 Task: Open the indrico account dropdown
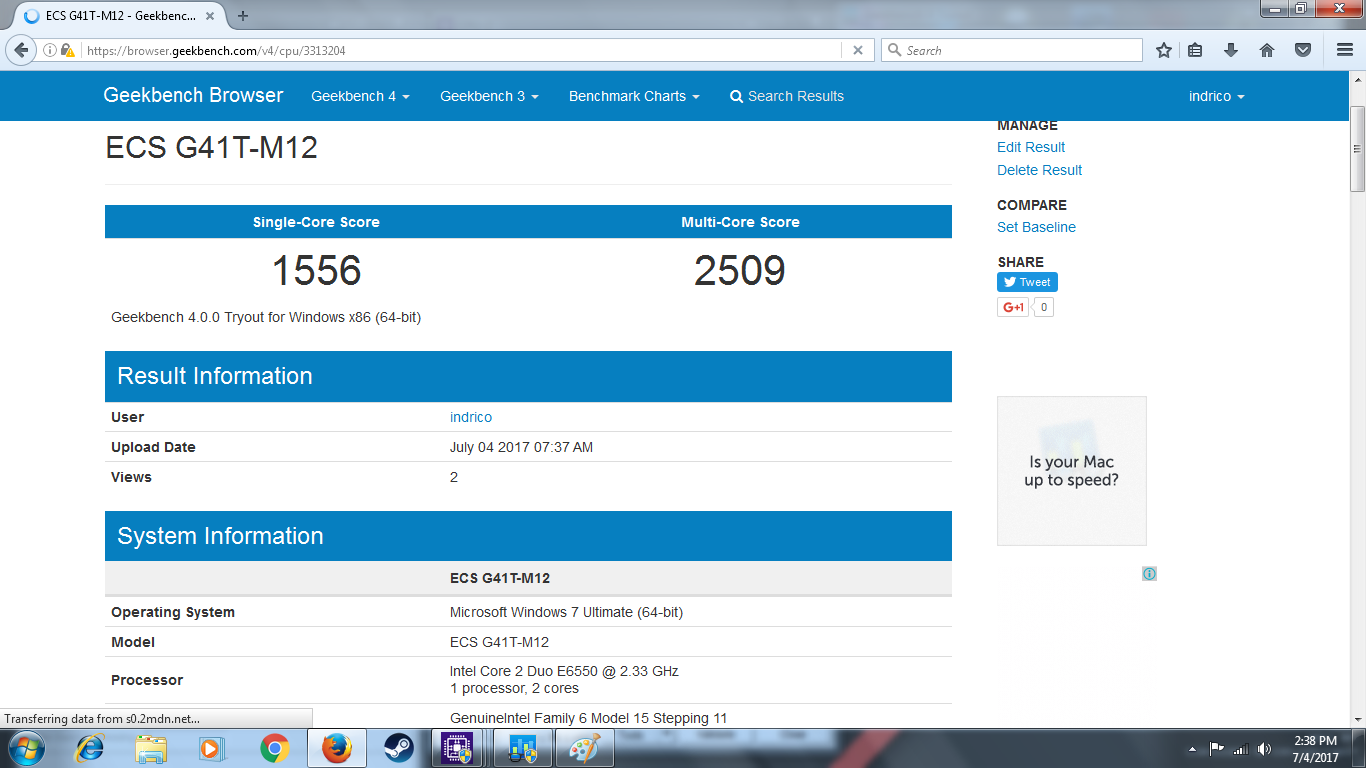tap(1216, 96)
